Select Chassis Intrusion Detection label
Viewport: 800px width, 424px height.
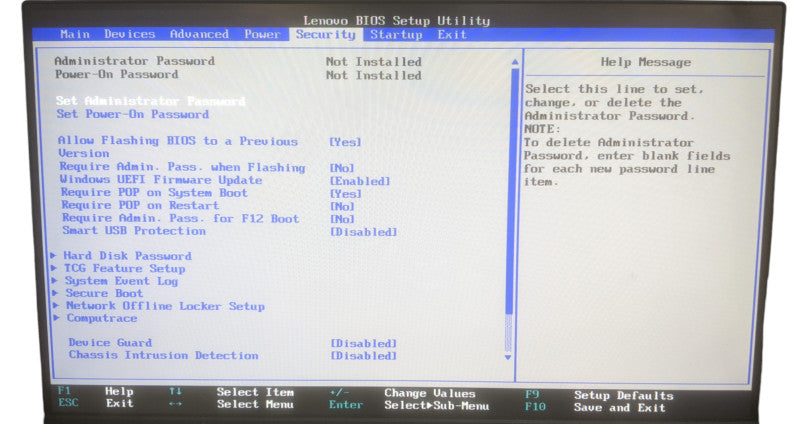click(164, 355)
